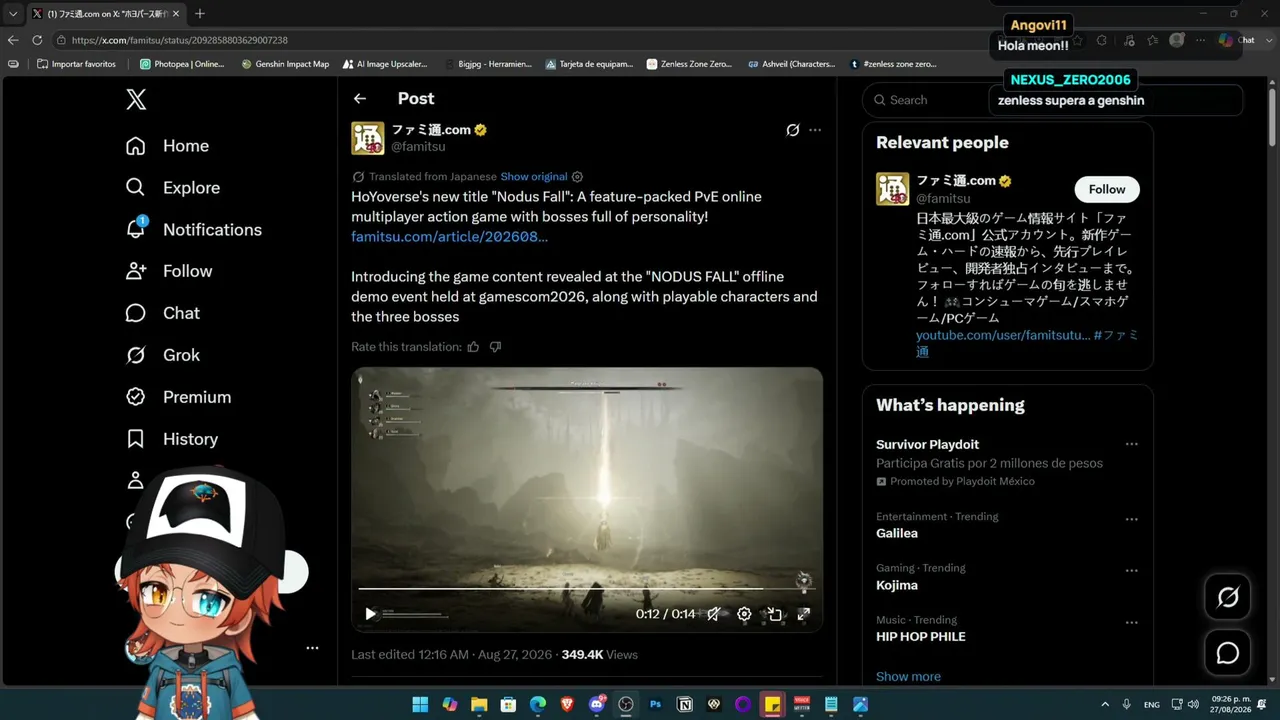Click the browser Back button
1280x720 pixels.
(x=13, y=40)
